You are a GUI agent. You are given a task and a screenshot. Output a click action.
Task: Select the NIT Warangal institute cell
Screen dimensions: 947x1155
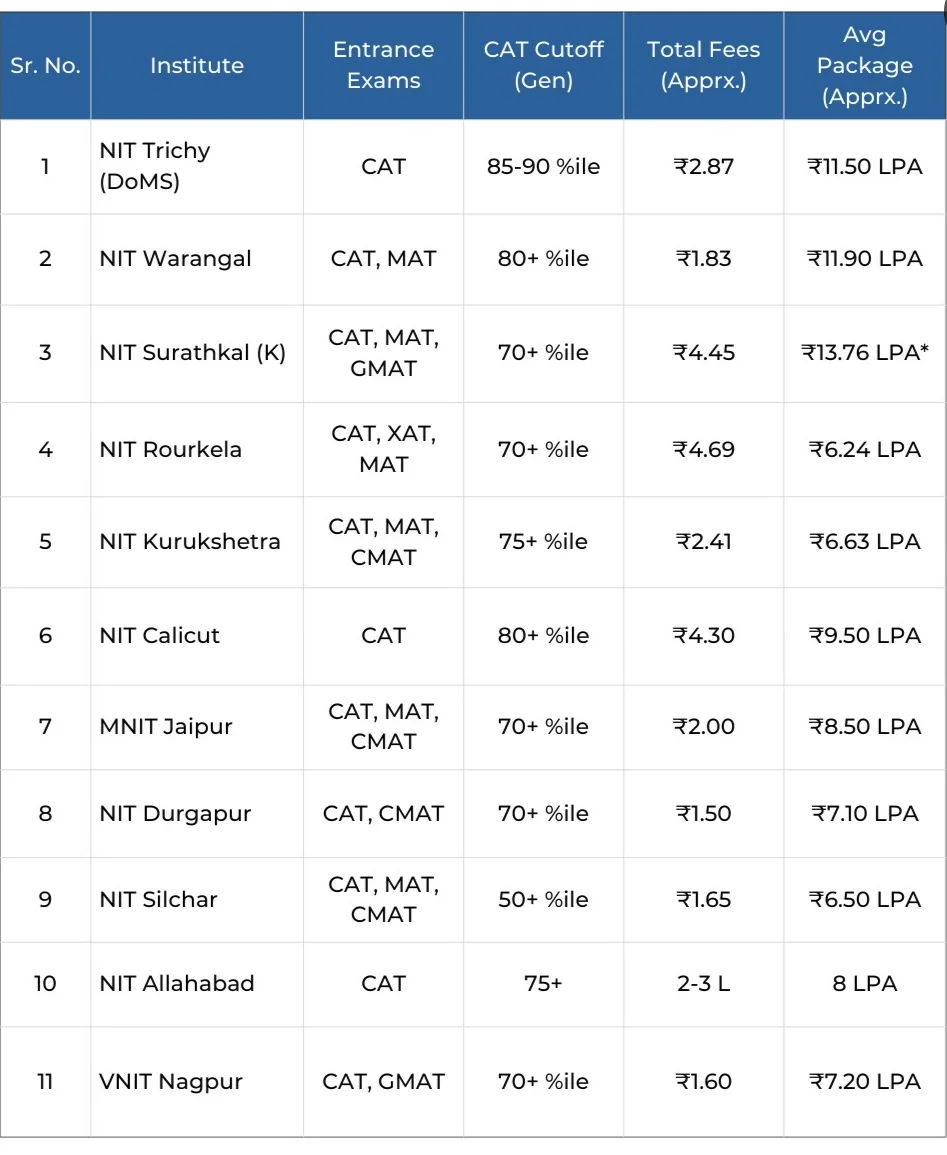point(175,259)
